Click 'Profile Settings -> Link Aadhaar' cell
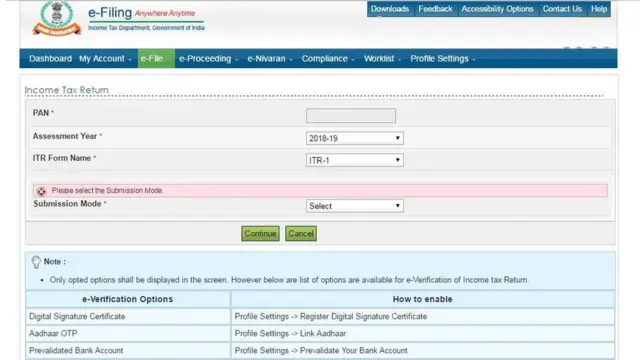This screenshot has width=640, height=360. (x=423, y=334)
